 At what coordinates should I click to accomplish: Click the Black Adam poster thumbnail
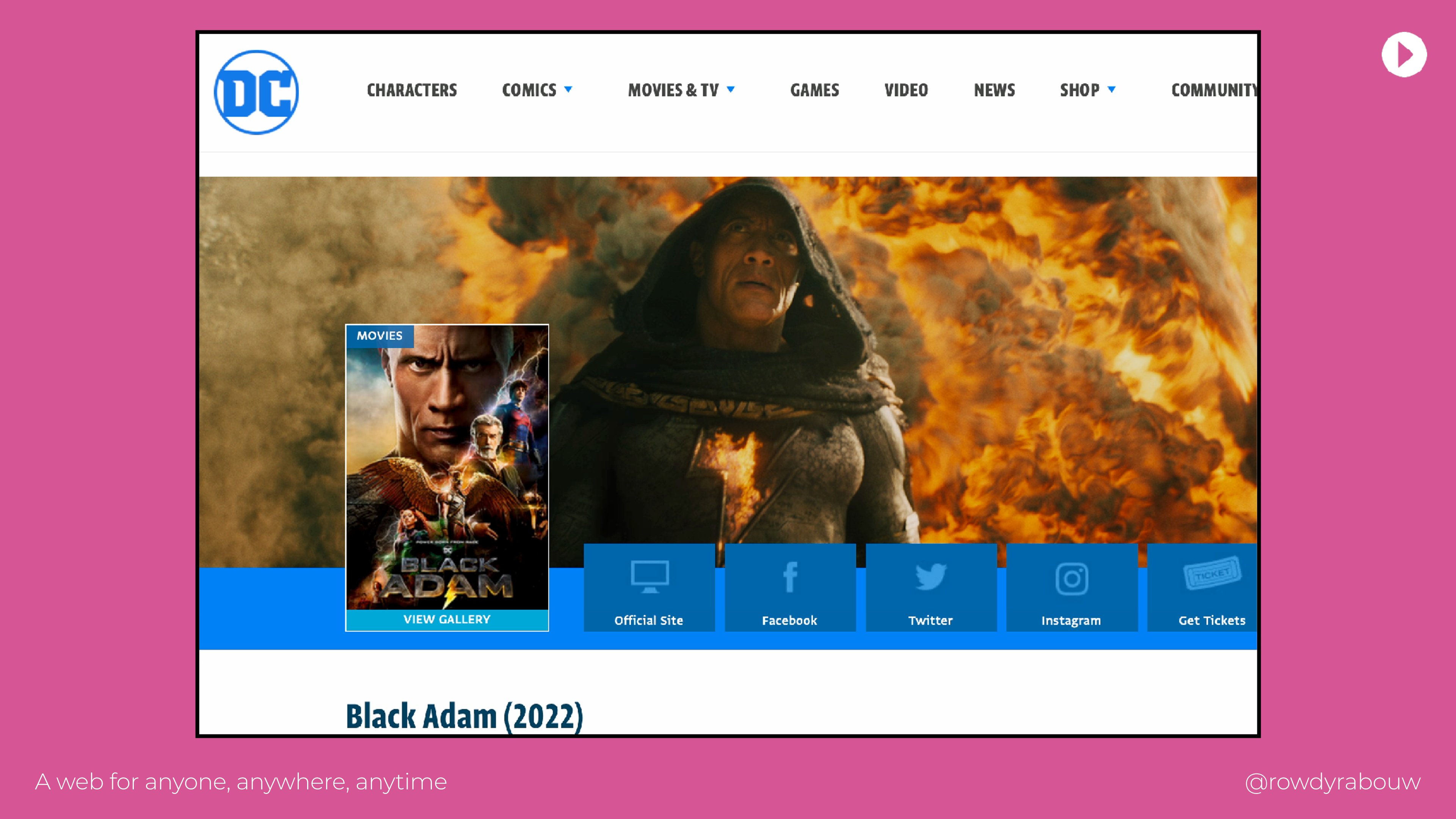pyautogui.click(x=447, y=469)
